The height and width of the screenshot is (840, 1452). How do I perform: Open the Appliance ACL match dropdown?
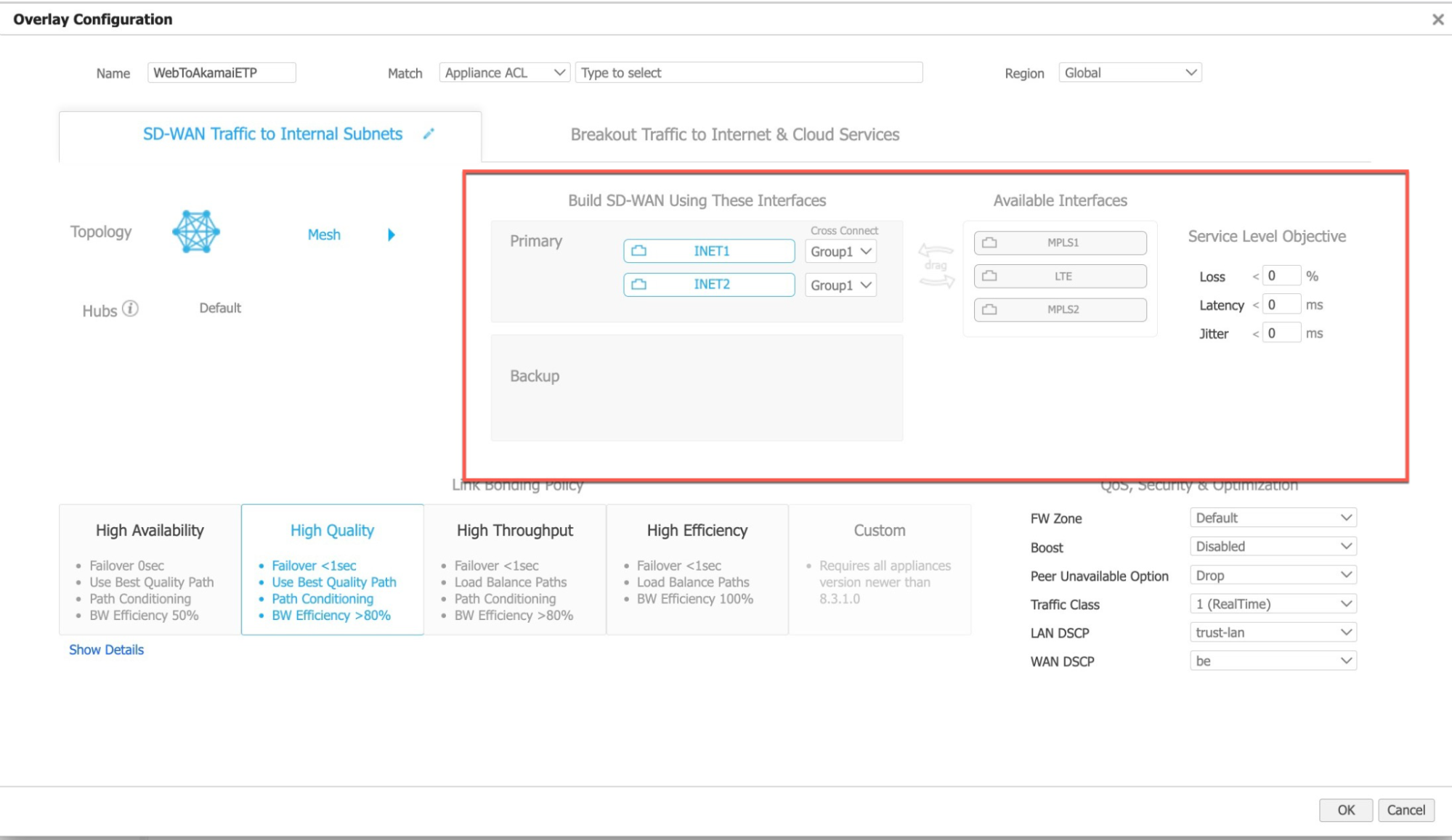pyautogui.click(x=504, y=73)
